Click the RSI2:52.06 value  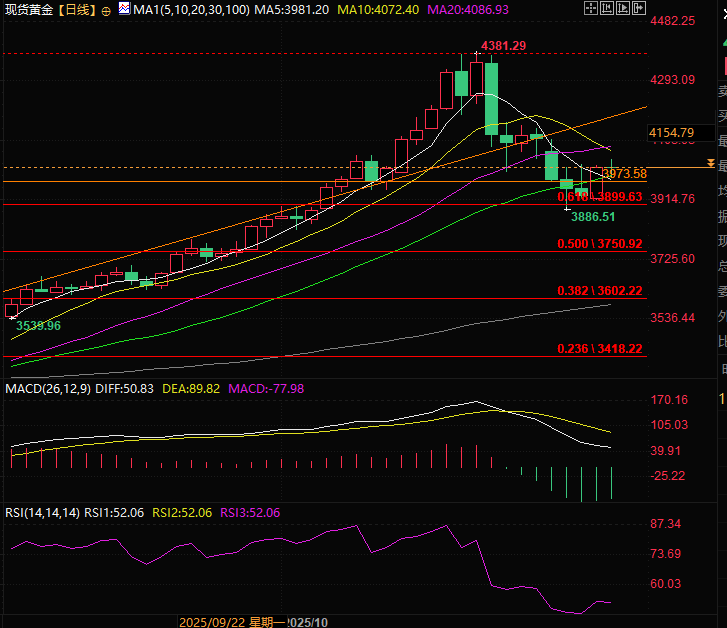182,513
